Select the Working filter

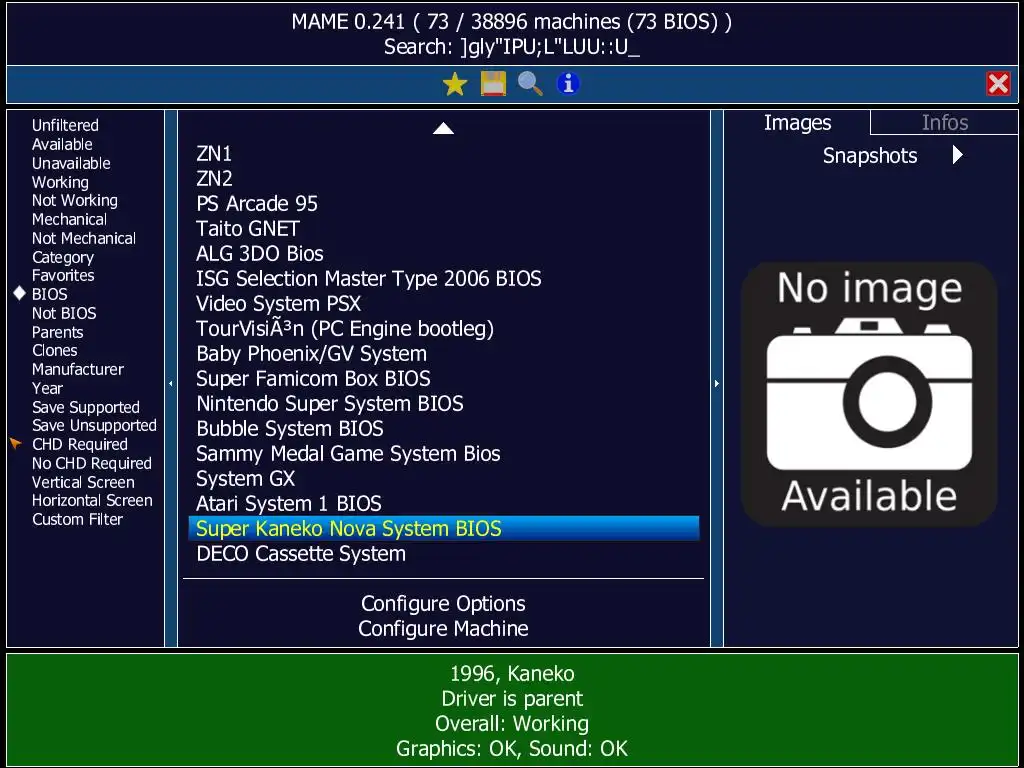(60, 182)
